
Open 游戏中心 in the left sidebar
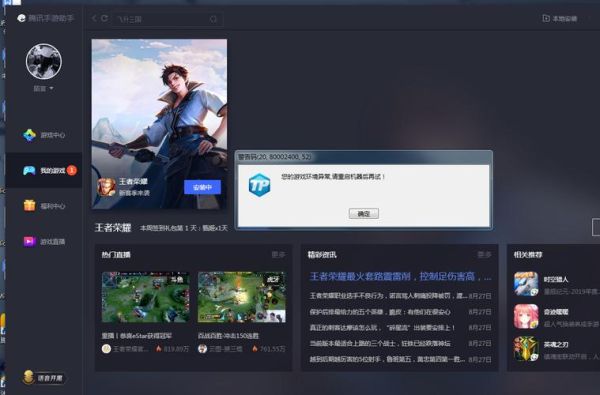(44, 135)
